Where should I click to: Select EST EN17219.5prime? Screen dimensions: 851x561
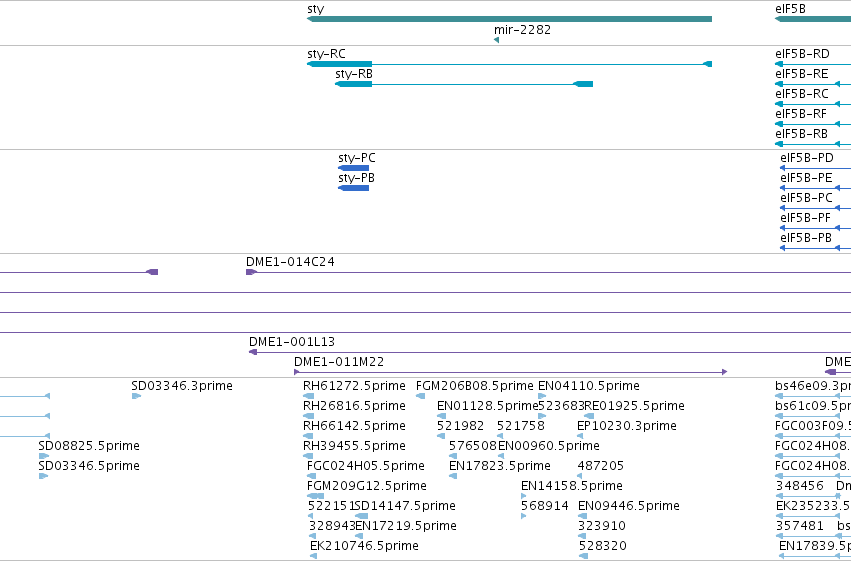pos(406,526)
